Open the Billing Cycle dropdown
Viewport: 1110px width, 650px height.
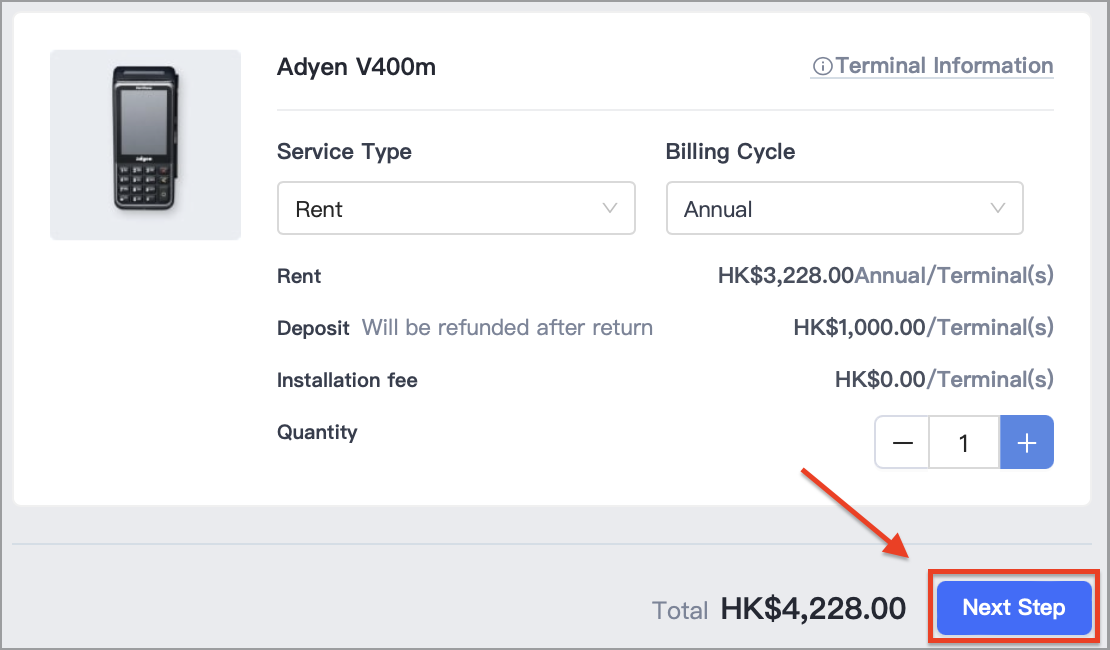pyautogui.click(x=845, y=208)
